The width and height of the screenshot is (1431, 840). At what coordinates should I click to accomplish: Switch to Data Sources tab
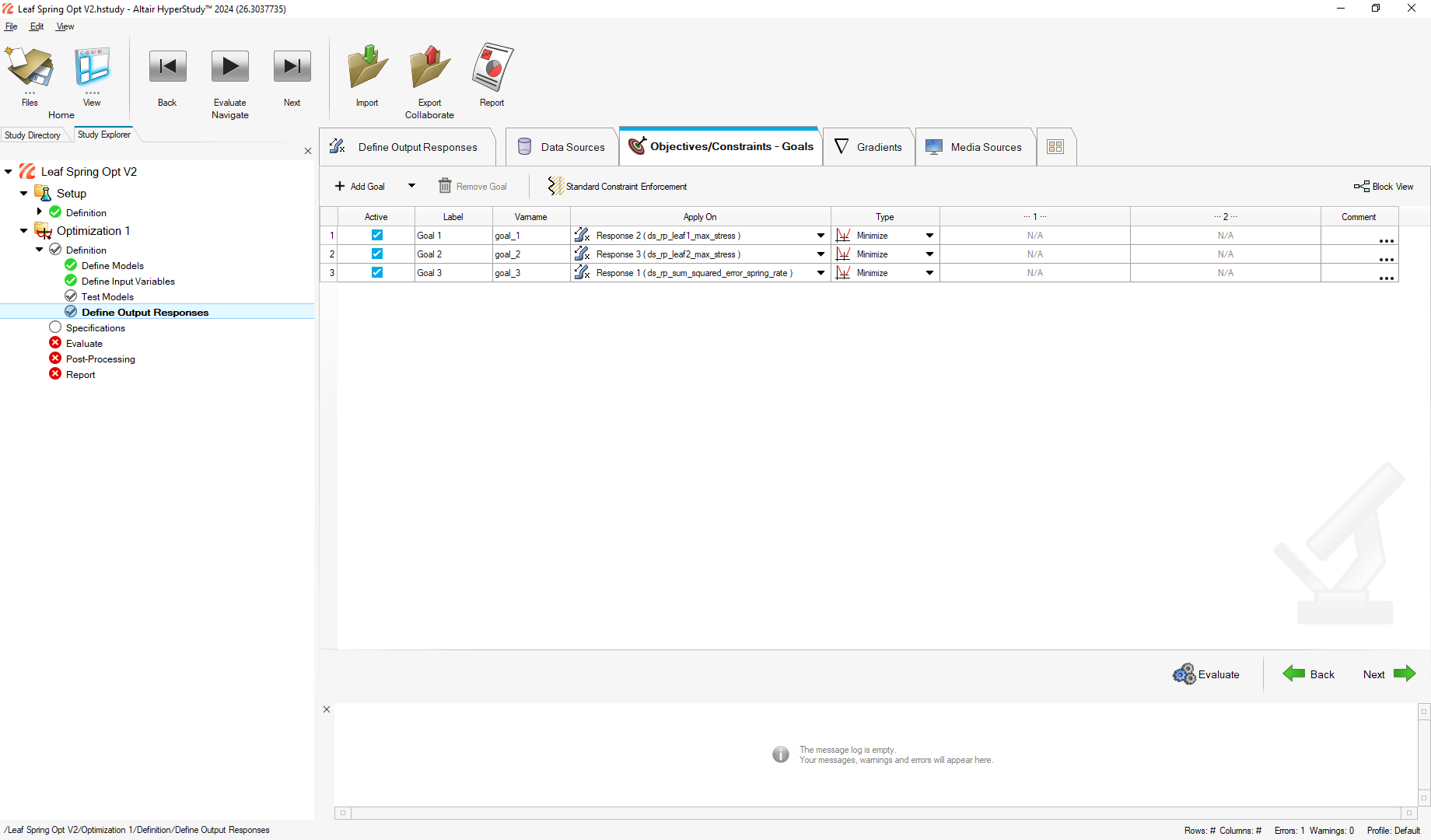562,147
